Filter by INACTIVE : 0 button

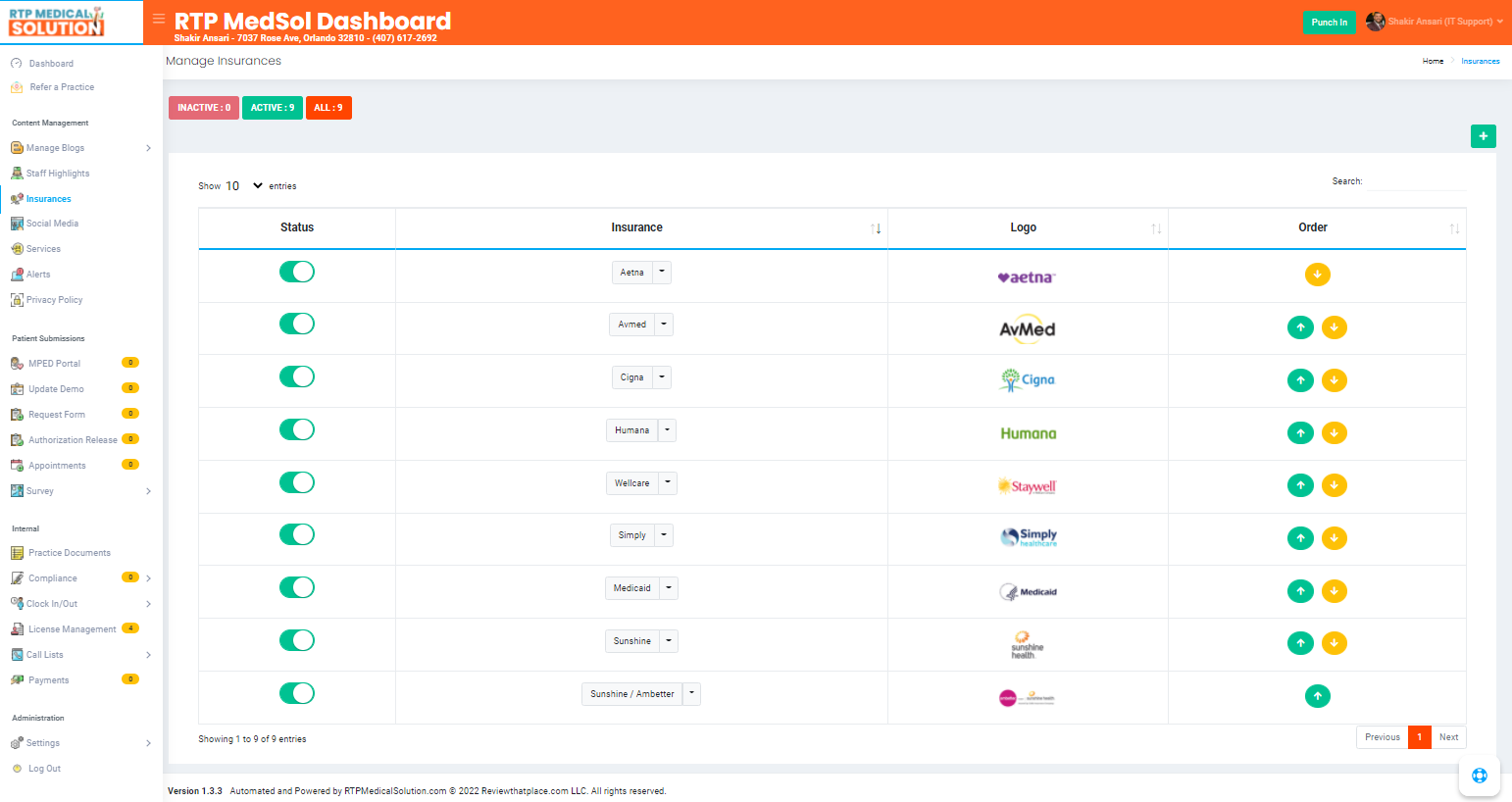[x=204, y=108]
